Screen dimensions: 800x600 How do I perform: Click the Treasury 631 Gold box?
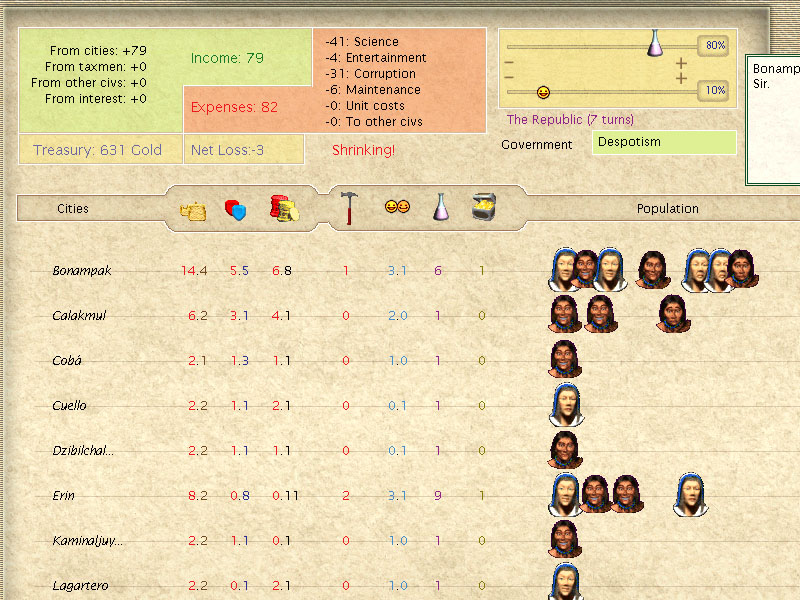97,151
